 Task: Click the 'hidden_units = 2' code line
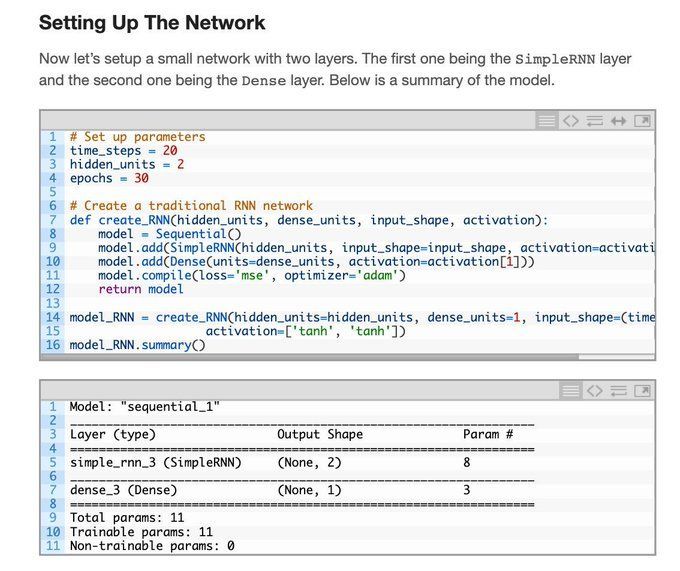[127, 165]
